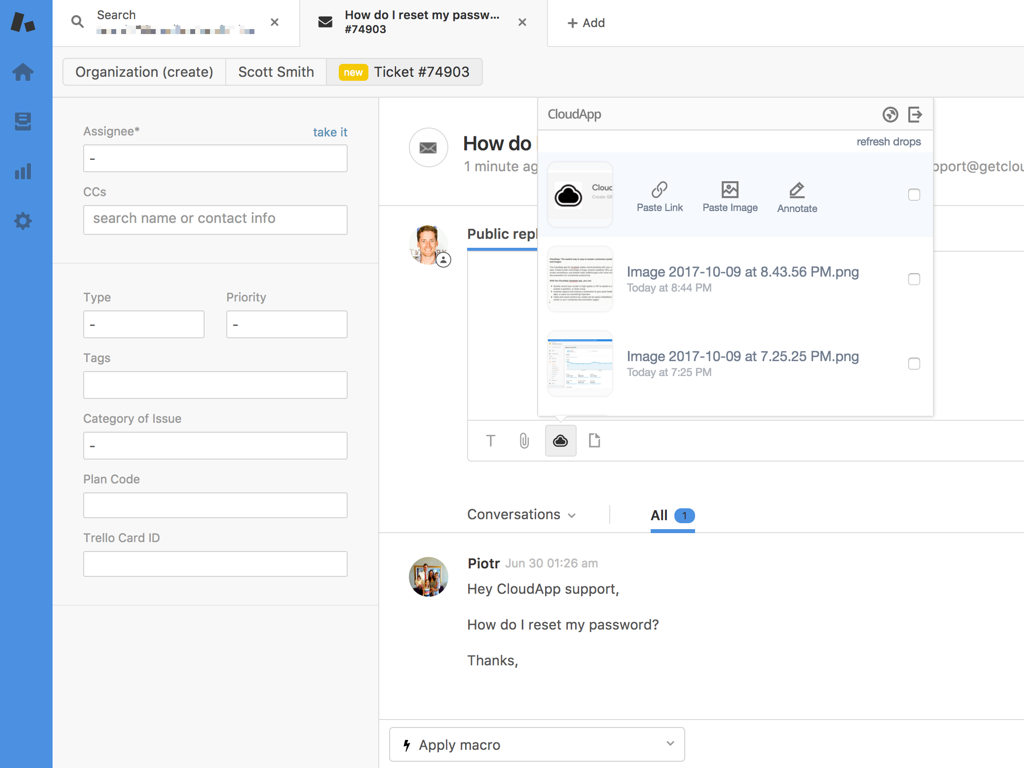Close the CloudApp drops panel via cloud icon
The width and height of the screenshot is (1024, 768).
tap(560, 440)
